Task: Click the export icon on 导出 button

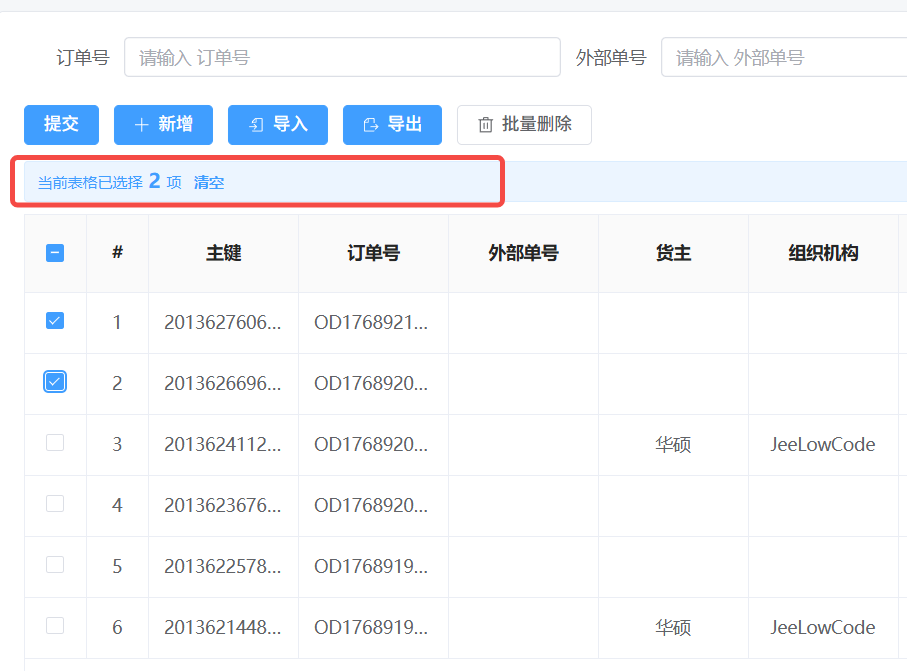Action: [x=371, y=125]
